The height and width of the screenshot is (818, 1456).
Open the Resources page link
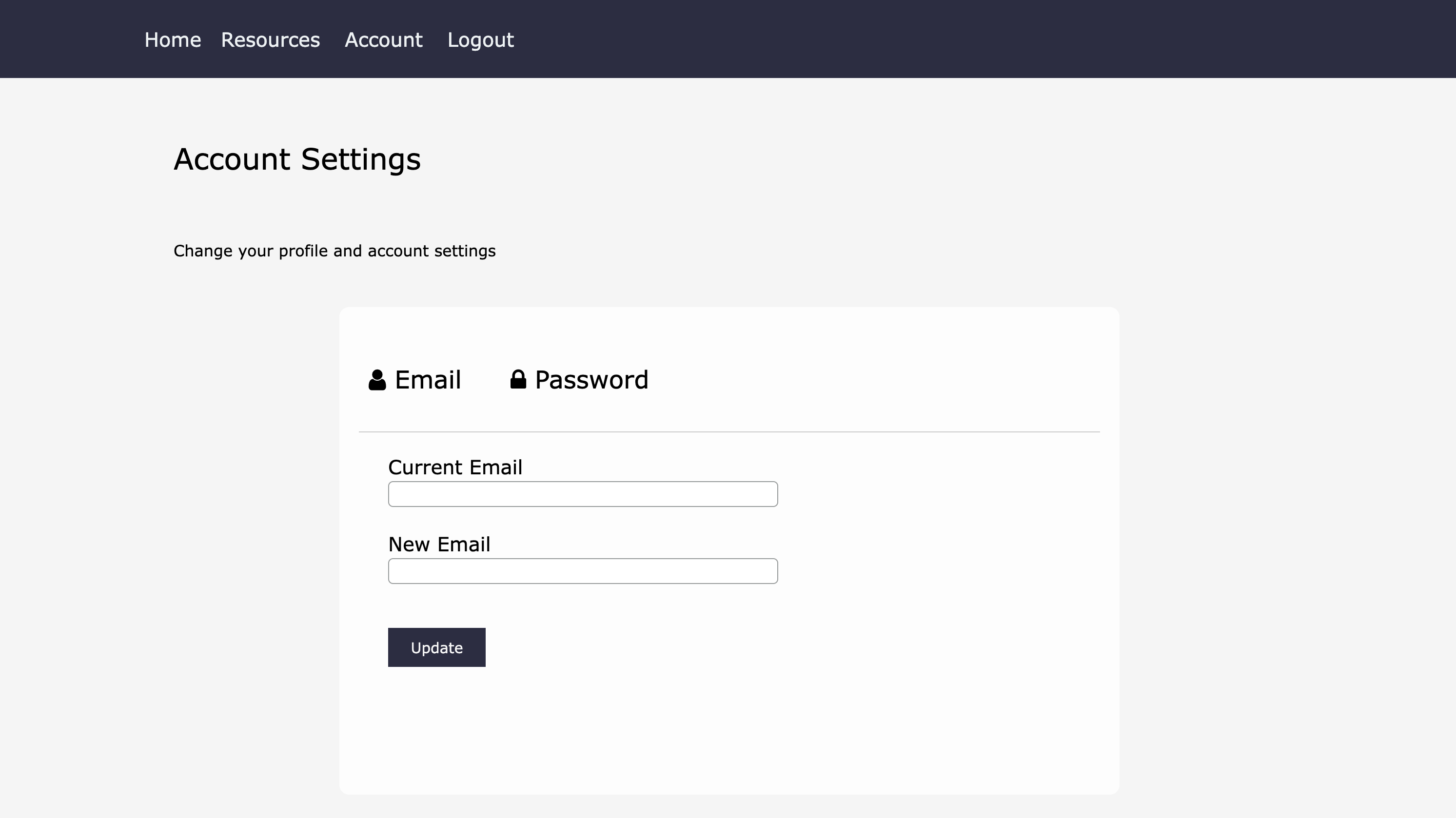pos(270,40)
